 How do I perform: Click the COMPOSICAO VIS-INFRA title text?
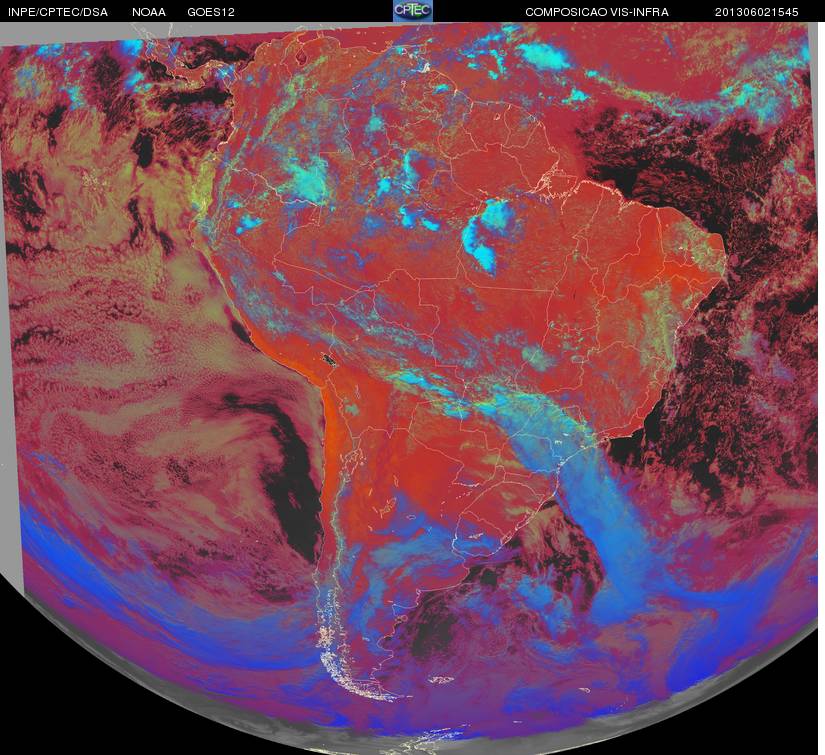pos(597,12)
